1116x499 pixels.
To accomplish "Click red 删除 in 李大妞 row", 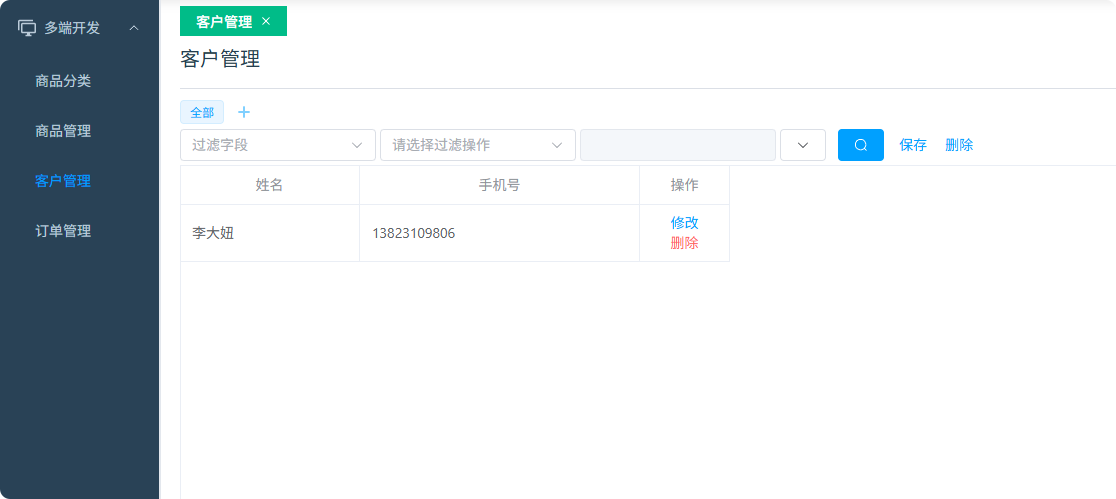I will (684, 243).
